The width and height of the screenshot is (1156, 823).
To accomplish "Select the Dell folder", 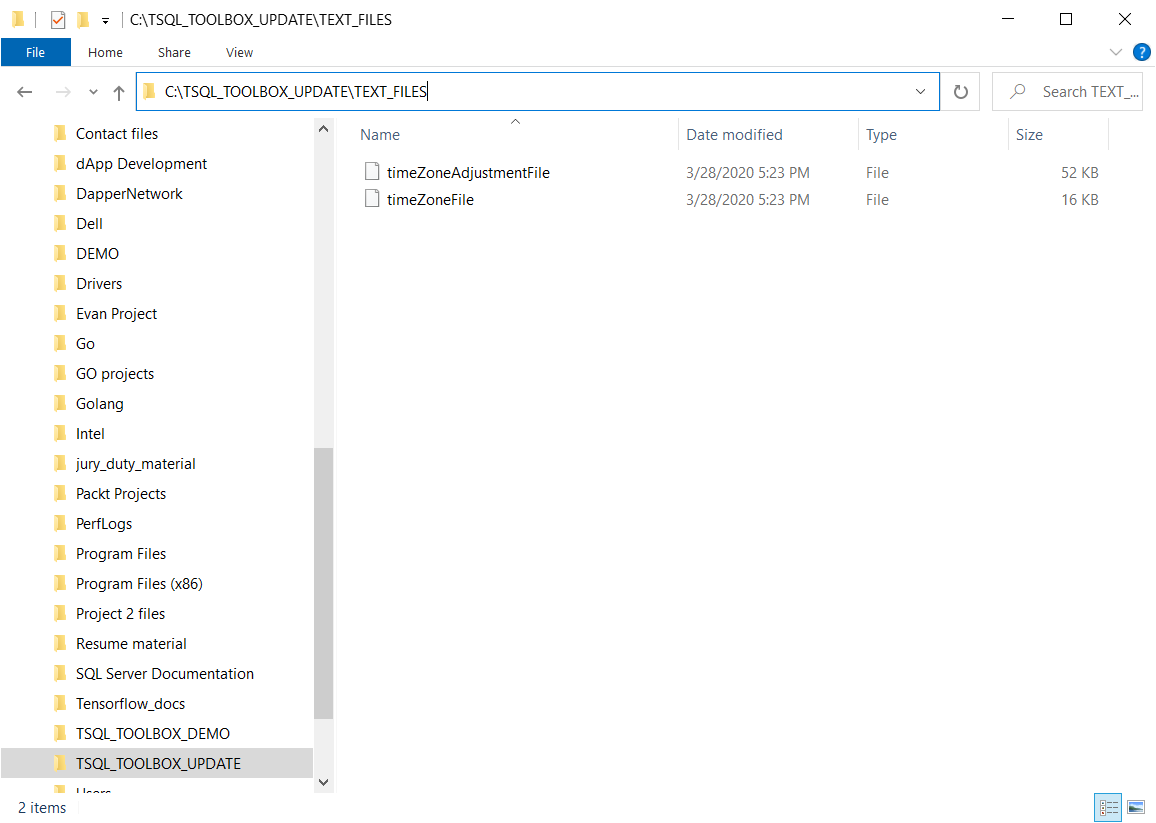I will tap(89, 223).
